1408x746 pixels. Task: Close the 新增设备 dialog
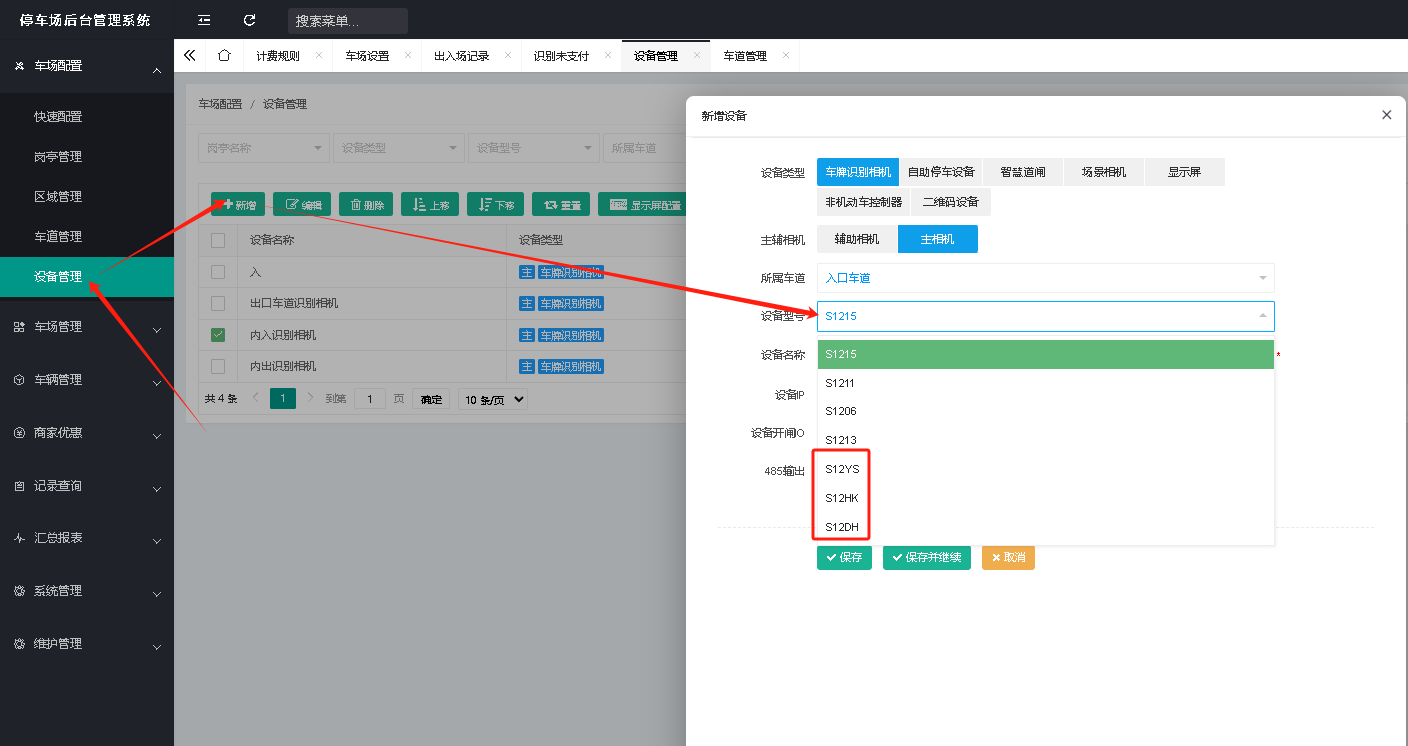(x=1386, y=115)
